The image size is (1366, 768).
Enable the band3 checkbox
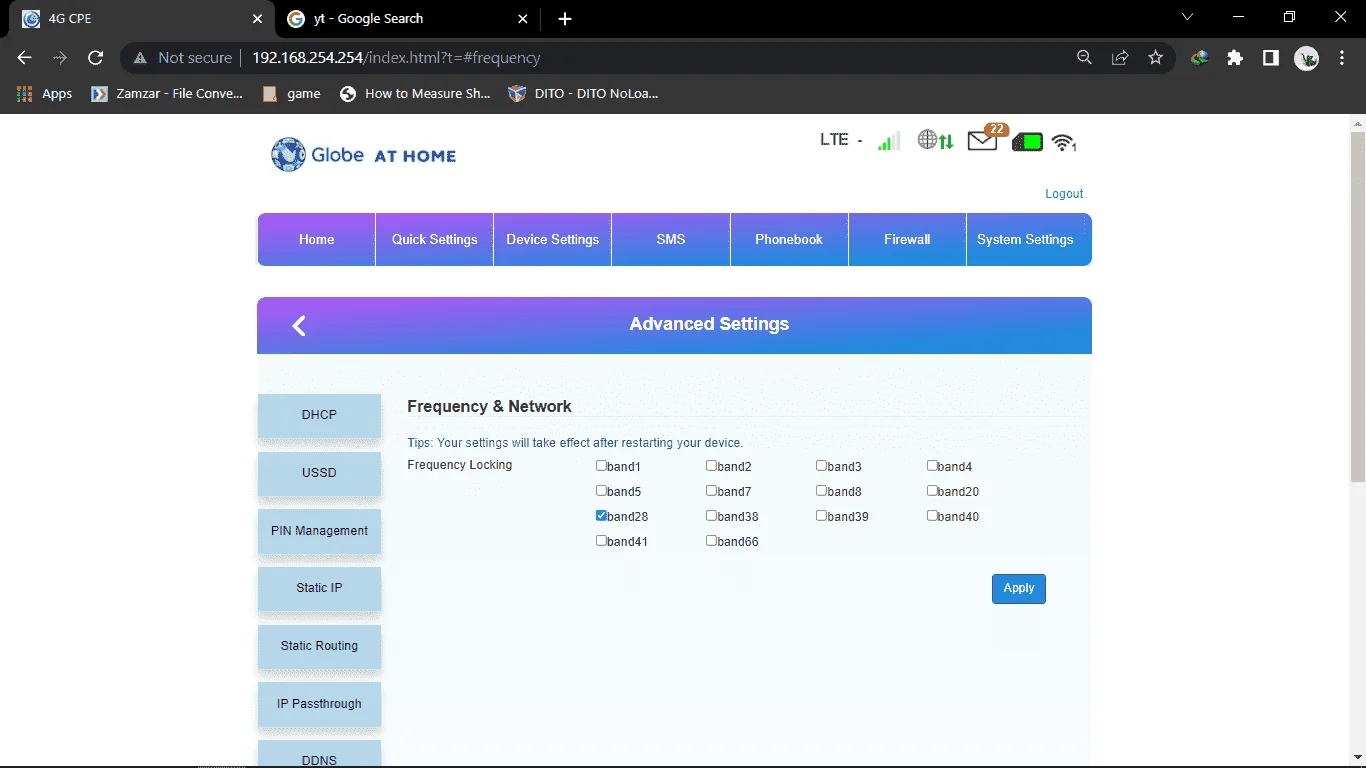(x=821, y=465)
